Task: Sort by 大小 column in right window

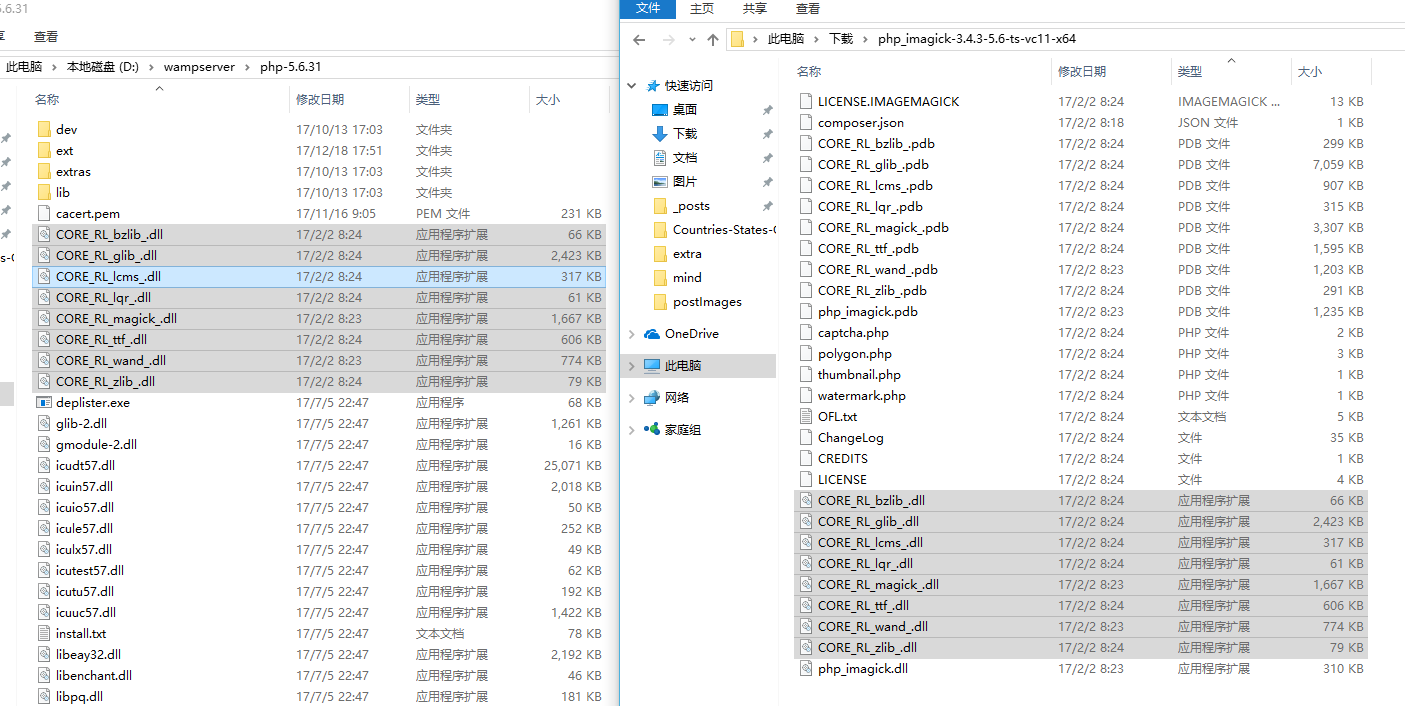Action: 1309,71
